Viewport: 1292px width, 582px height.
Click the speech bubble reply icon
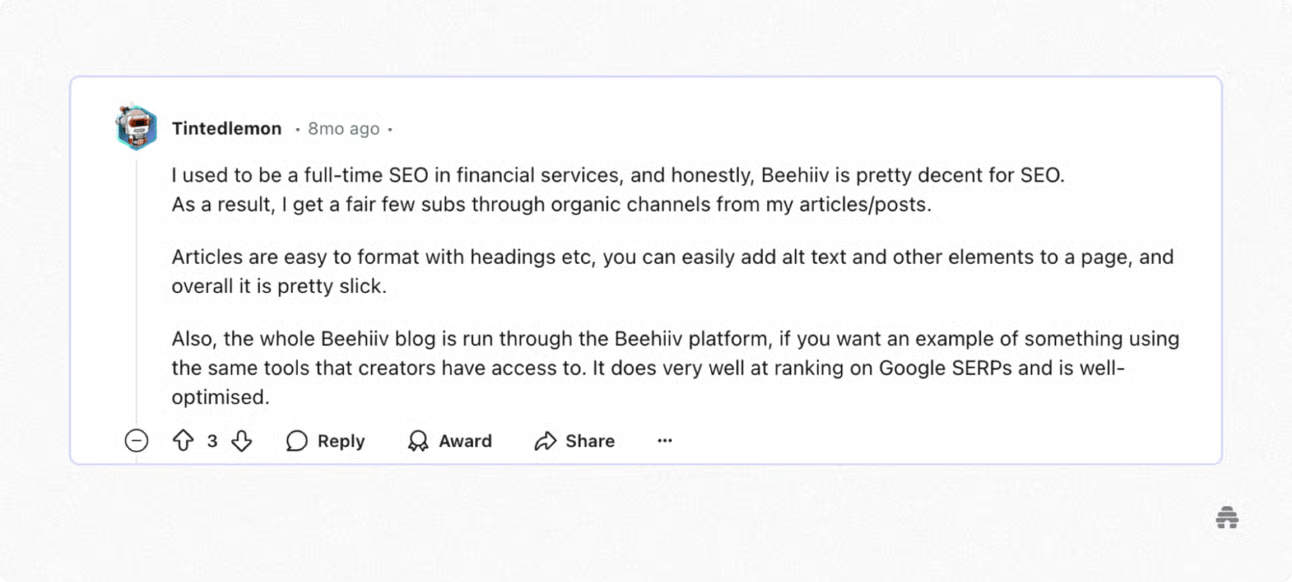pyautogui.click(x=296, y=440)
